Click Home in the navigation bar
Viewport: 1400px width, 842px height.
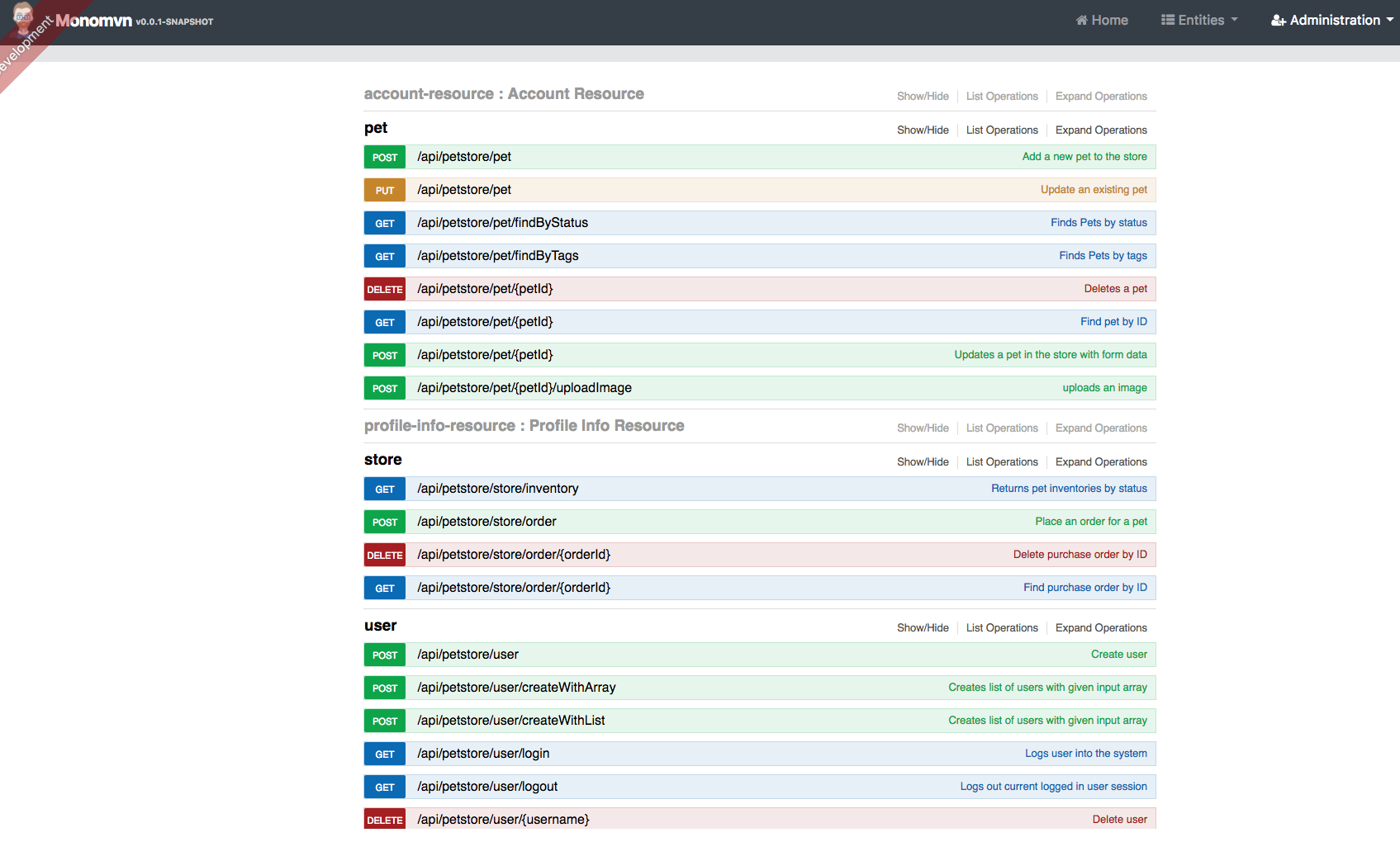click(1102, 19)
